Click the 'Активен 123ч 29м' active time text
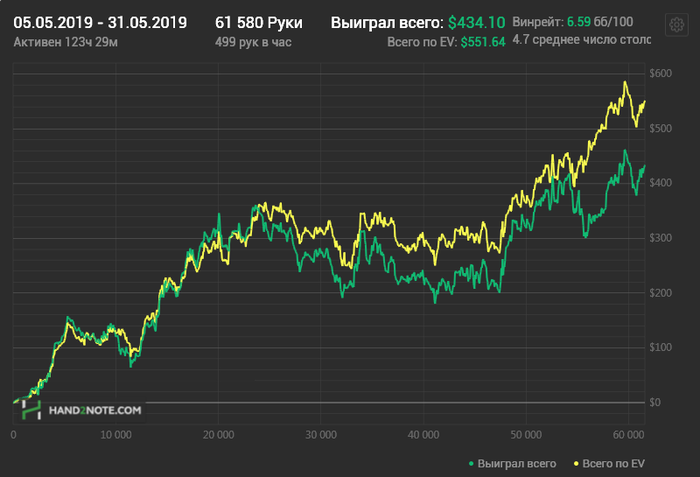Screen dimensions: 700x477 [66, 42]
